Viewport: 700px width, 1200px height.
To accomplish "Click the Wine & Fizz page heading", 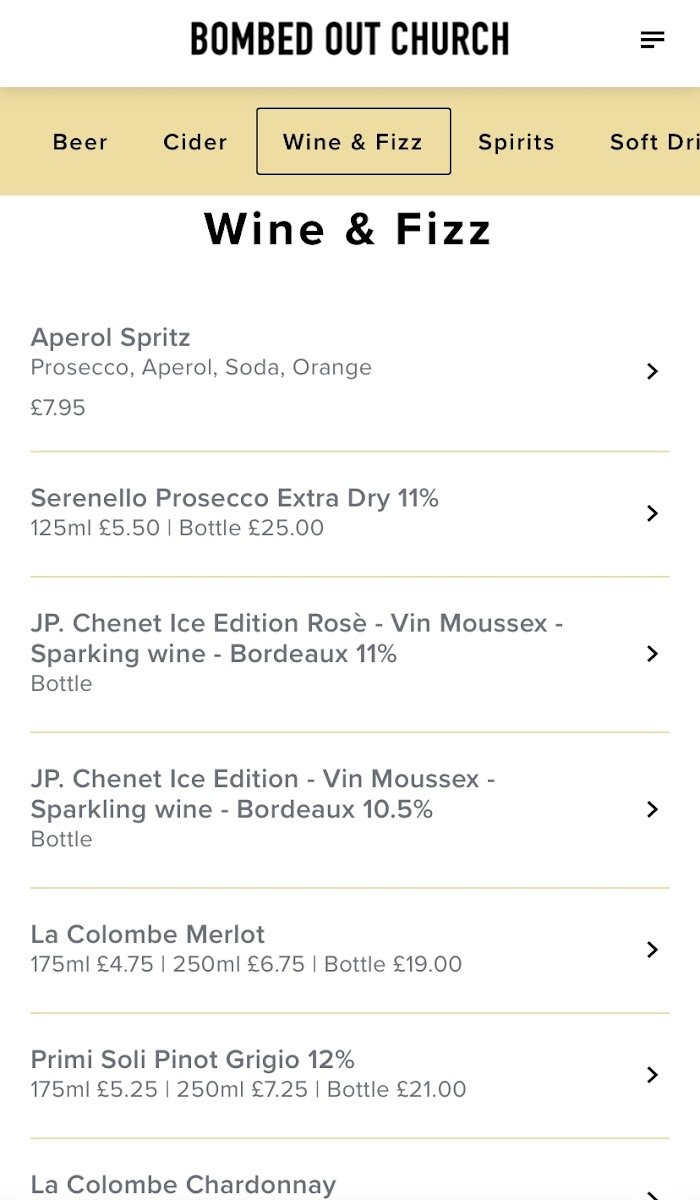I will tap(348, 229).
